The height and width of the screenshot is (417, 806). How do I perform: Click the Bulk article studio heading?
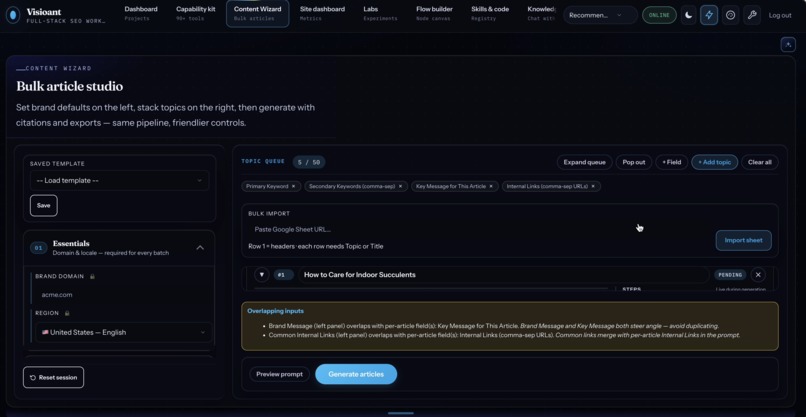[x=69, y=86]
